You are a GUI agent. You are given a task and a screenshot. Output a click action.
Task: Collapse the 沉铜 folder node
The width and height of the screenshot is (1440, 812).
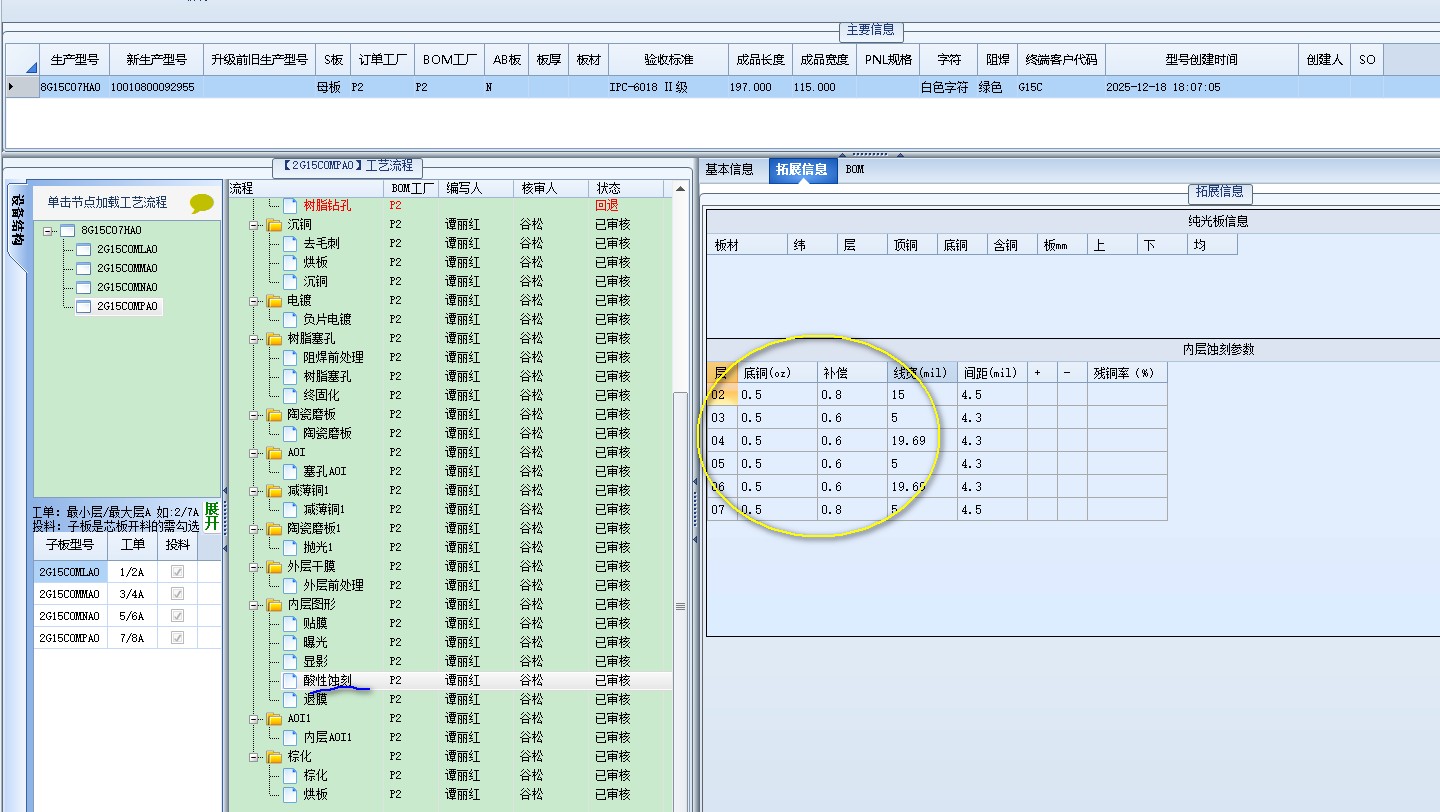[255, 224]
